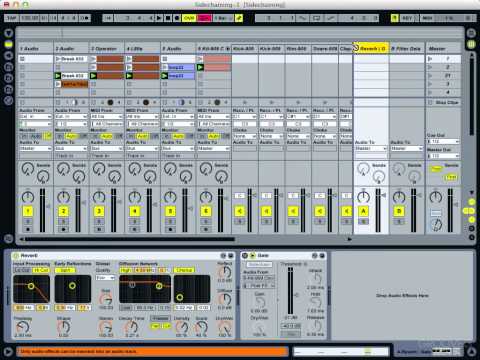This screenshot has height=360, width=480.
Task: Open track 3 MIDI From dropdown
Action: (107, 117)
